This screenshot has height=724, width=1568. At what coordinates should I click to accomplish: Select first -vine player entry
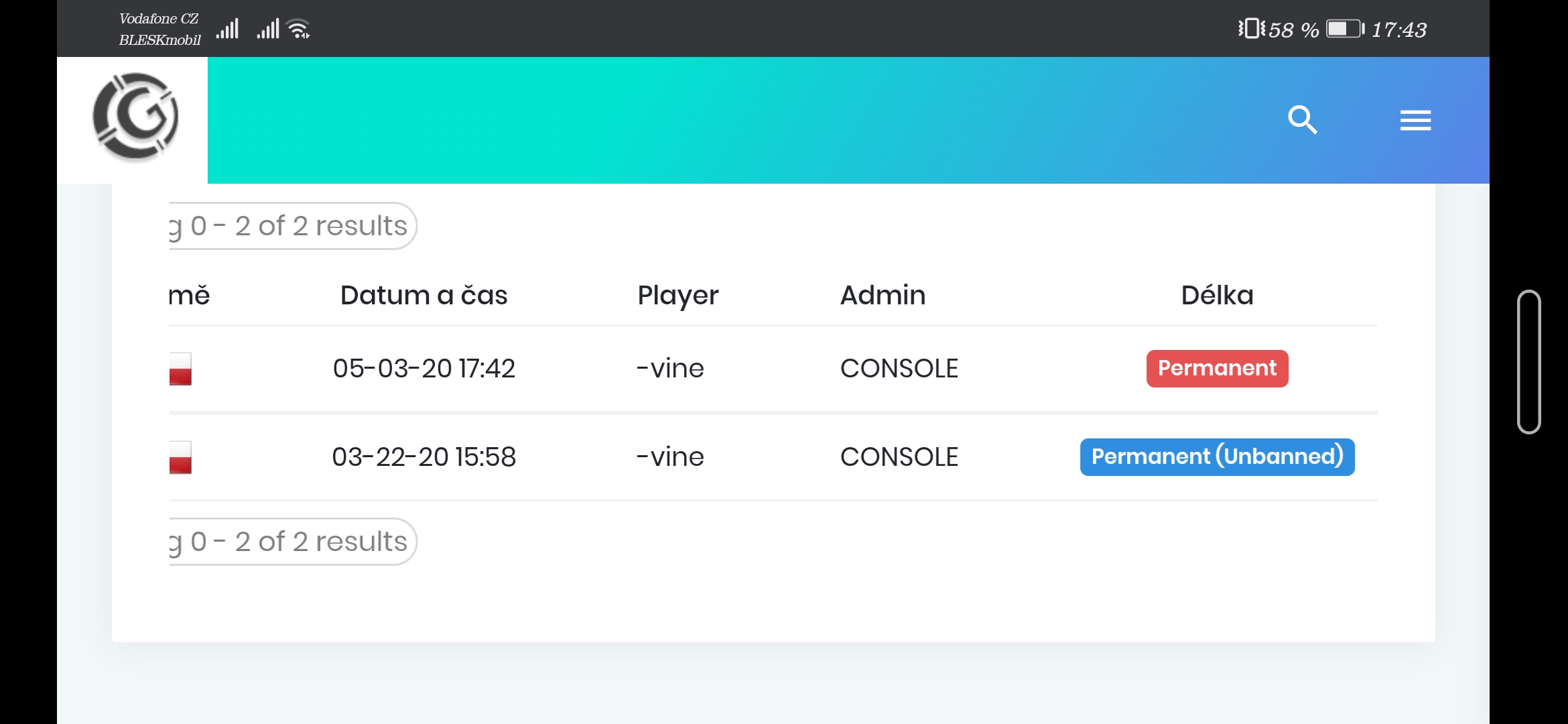click(670, 368)
